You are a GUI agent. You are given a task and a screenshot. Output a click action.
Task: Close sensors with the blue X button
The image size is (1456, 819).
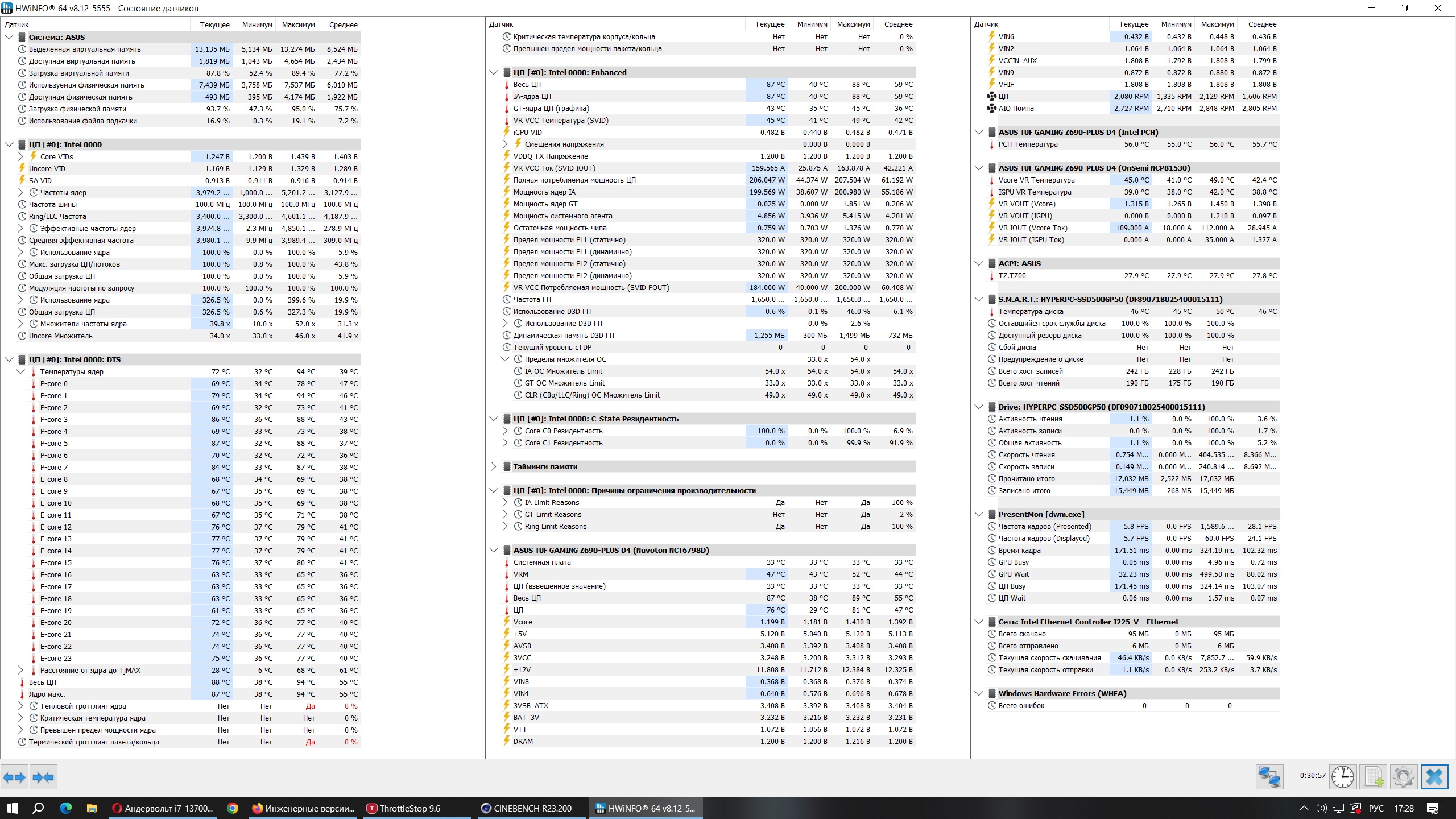pos(1434,777)
